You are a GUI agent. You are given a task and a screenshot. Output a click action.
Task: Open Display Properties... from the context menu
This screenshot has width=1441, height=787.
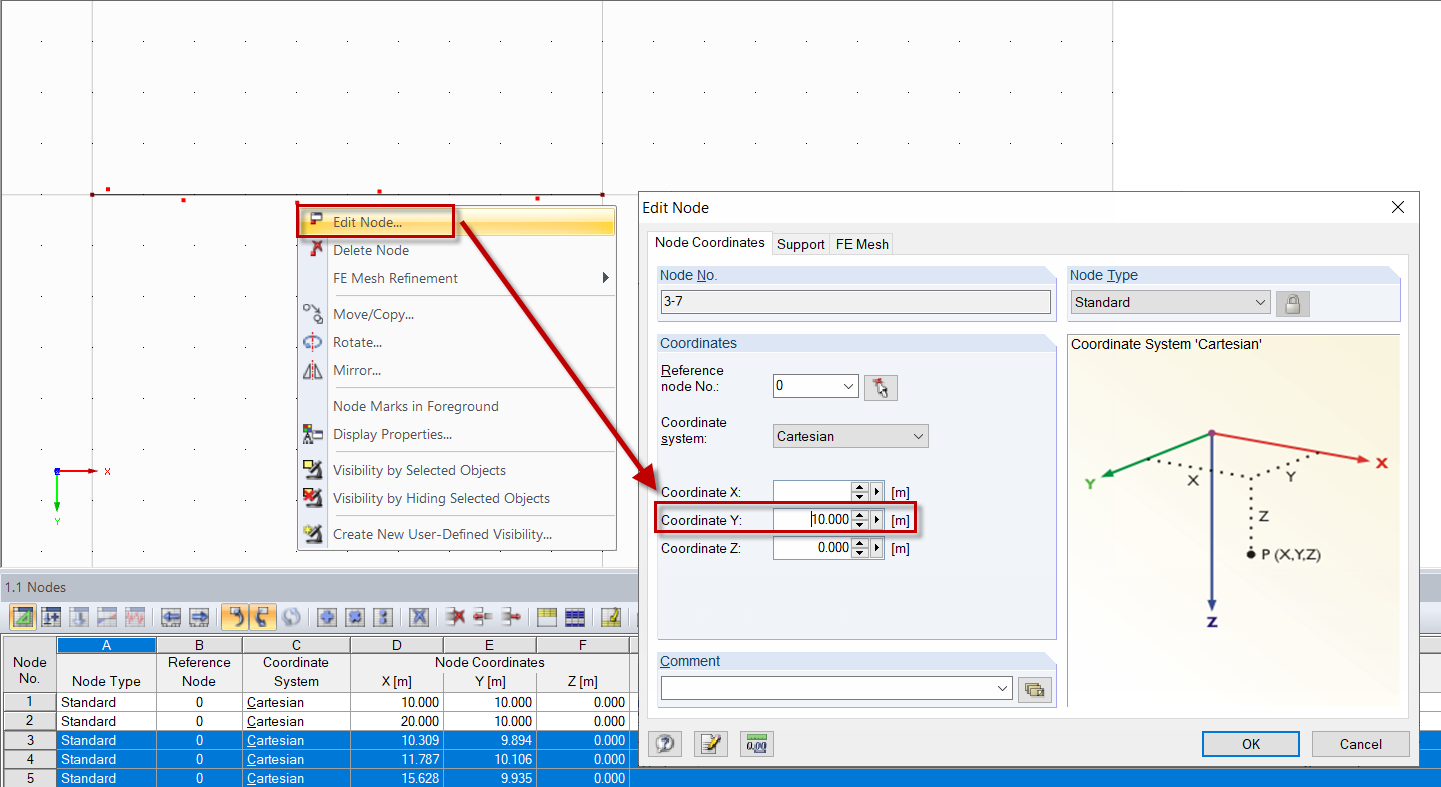pyautogui.click(x=457, y=434)
